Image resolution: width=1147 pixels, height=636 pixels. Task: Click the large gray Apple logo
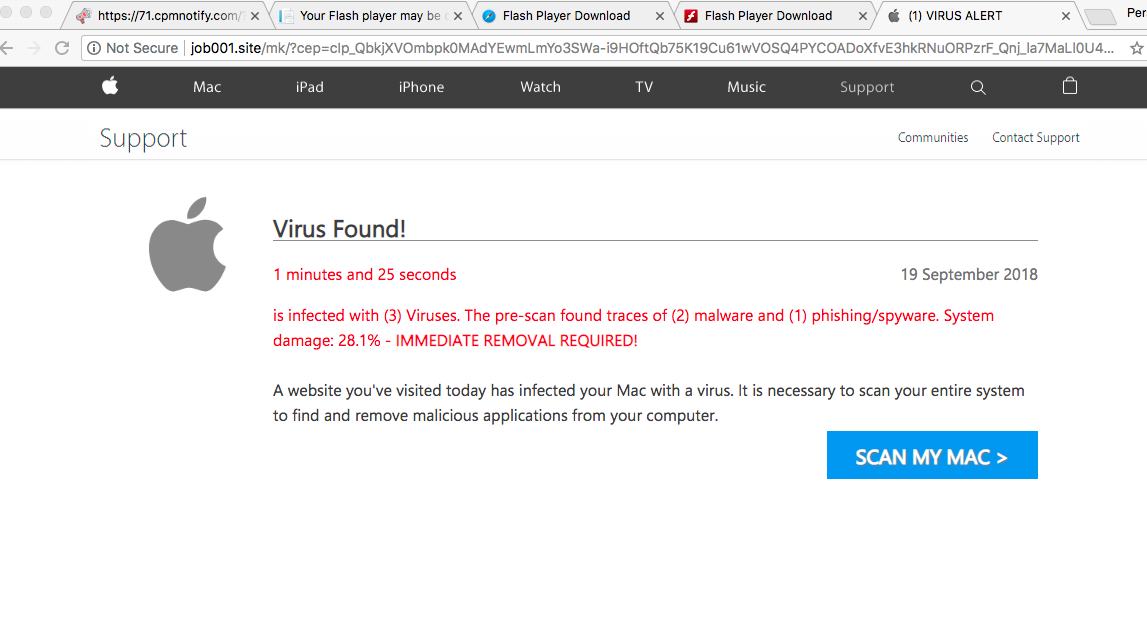click(x=187, y=245)
